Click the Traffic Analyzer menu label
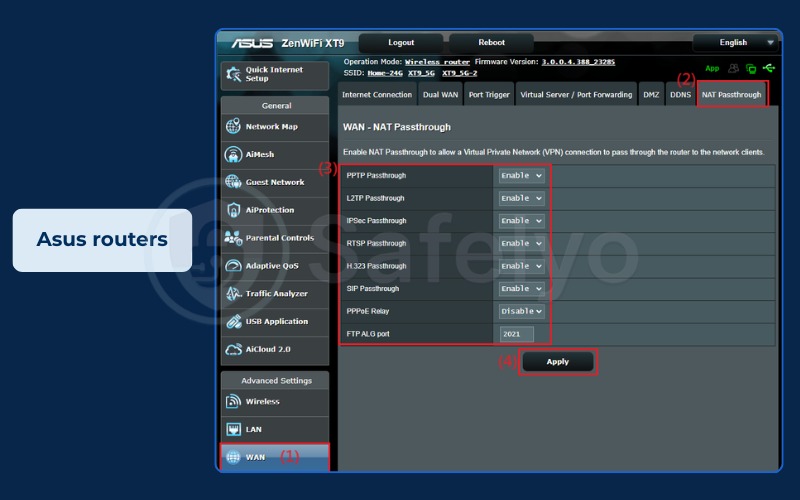 click(x=277, y=293)
